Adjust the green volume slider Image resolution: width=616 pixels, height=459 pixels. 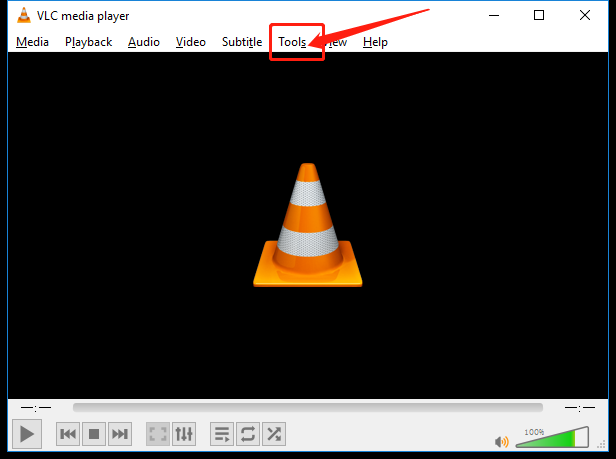[552, 437]
